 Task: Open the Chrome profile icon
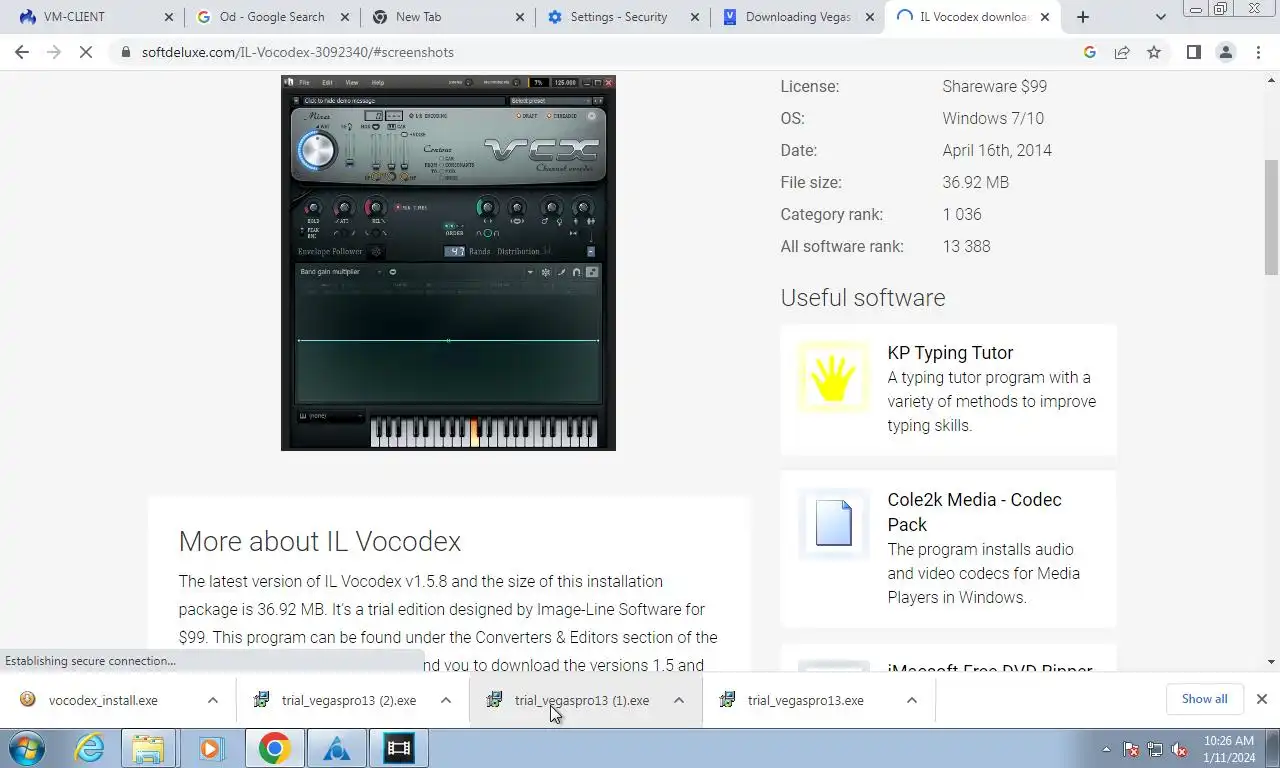1225,52
